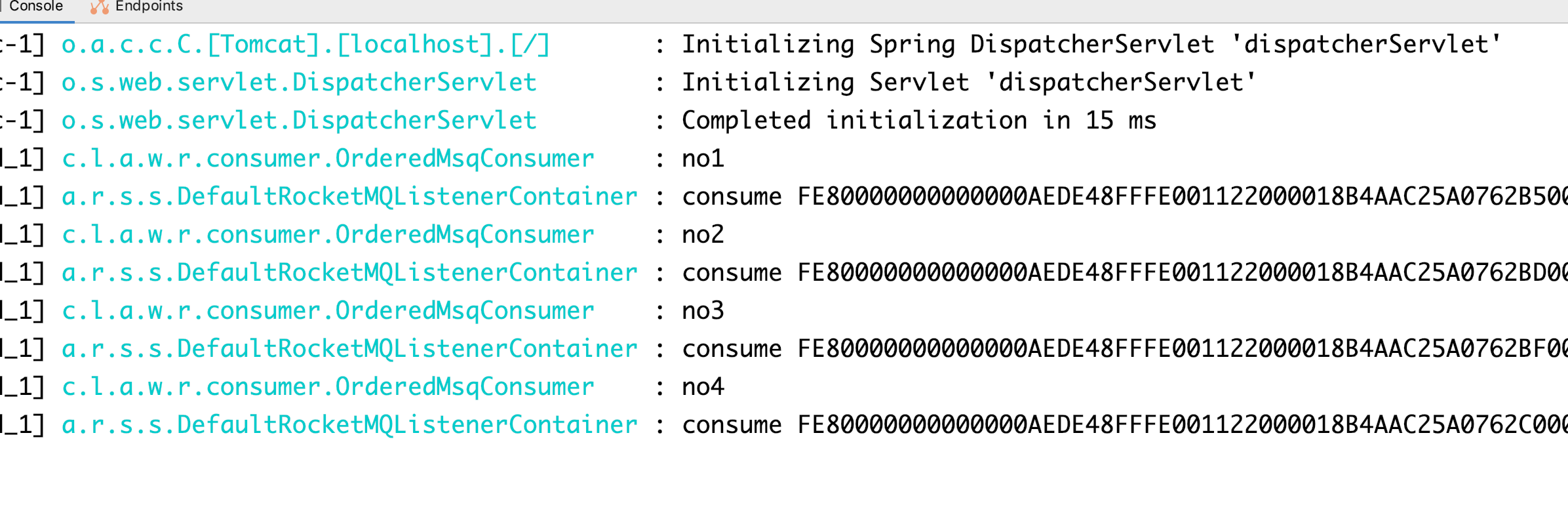Open the first DispatcherServlet logger link
Image resolution: width=1568 pixels, height=513 pixels.
tap(298, 81)
